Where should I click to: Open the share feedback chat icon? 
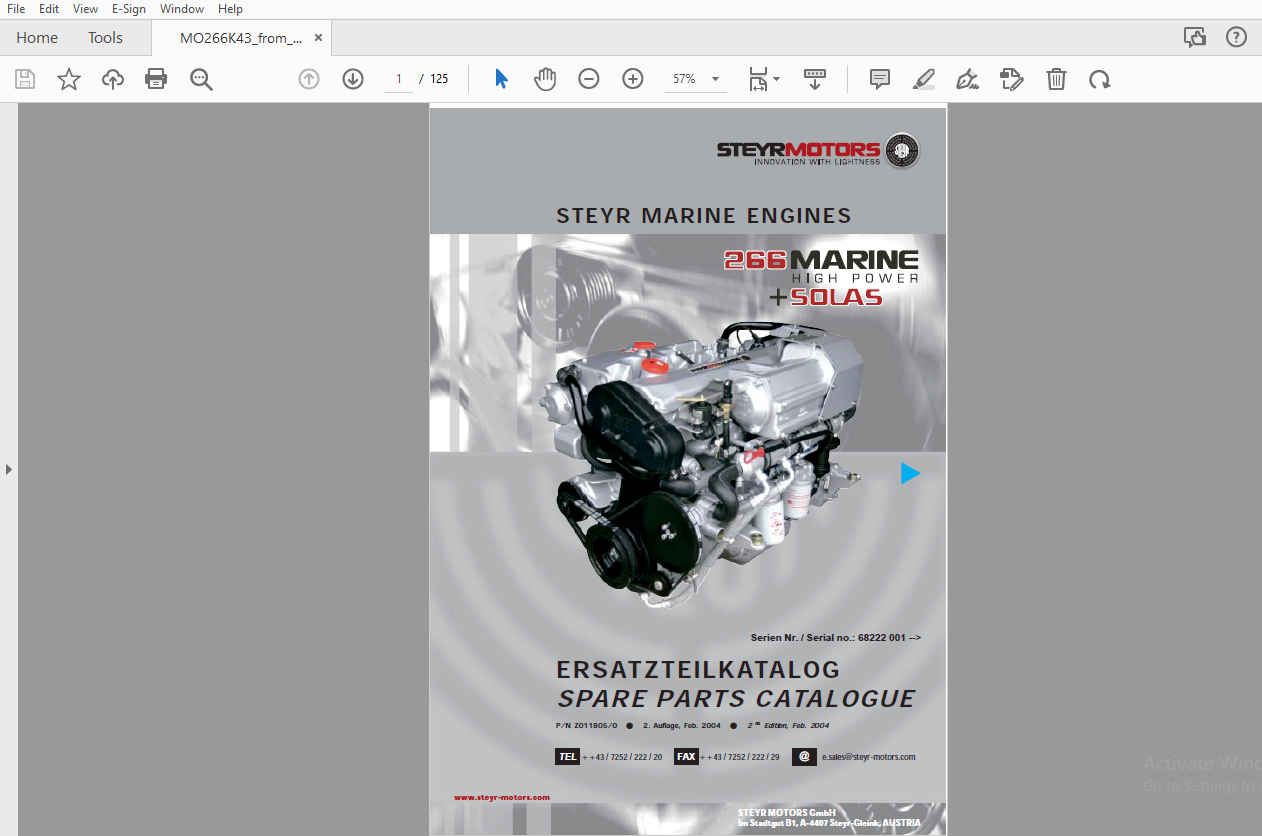[1195, 37]
